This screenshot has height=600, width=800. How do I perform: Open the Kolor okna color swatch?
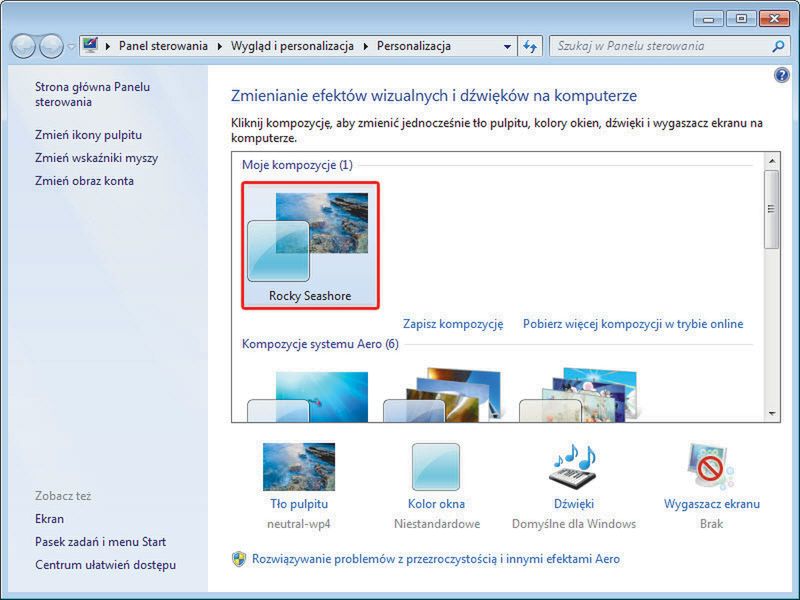436,467
